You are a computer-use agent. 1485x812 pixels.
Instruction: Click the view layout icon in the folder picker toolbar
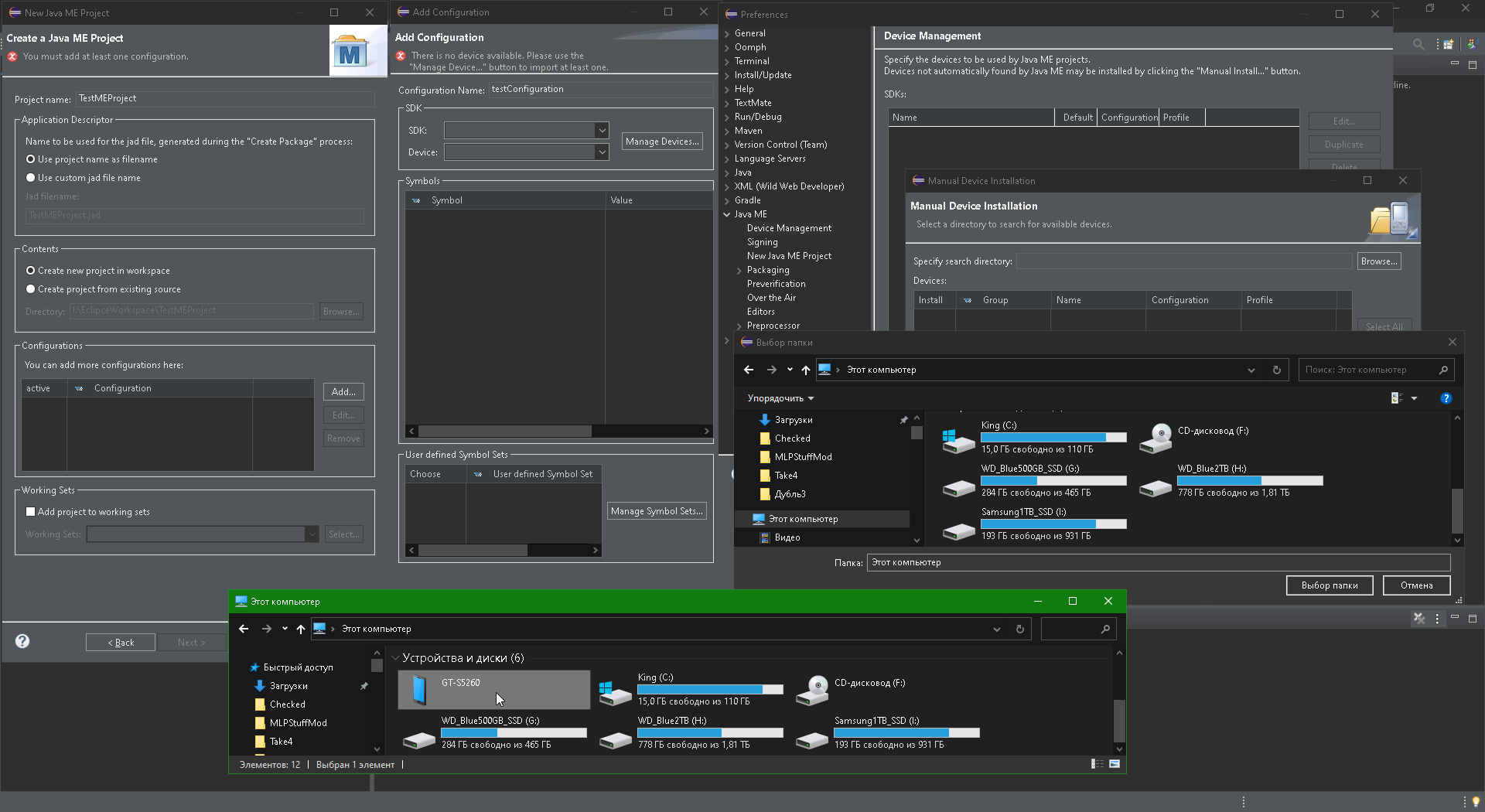1397,398
